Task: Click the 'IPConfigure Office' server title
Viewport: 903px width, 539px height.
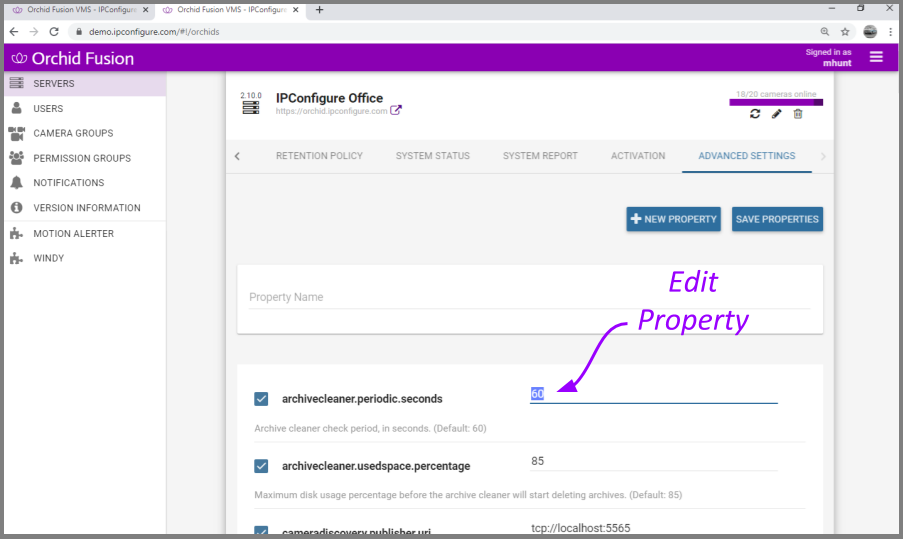Action: tap(329, 98)
